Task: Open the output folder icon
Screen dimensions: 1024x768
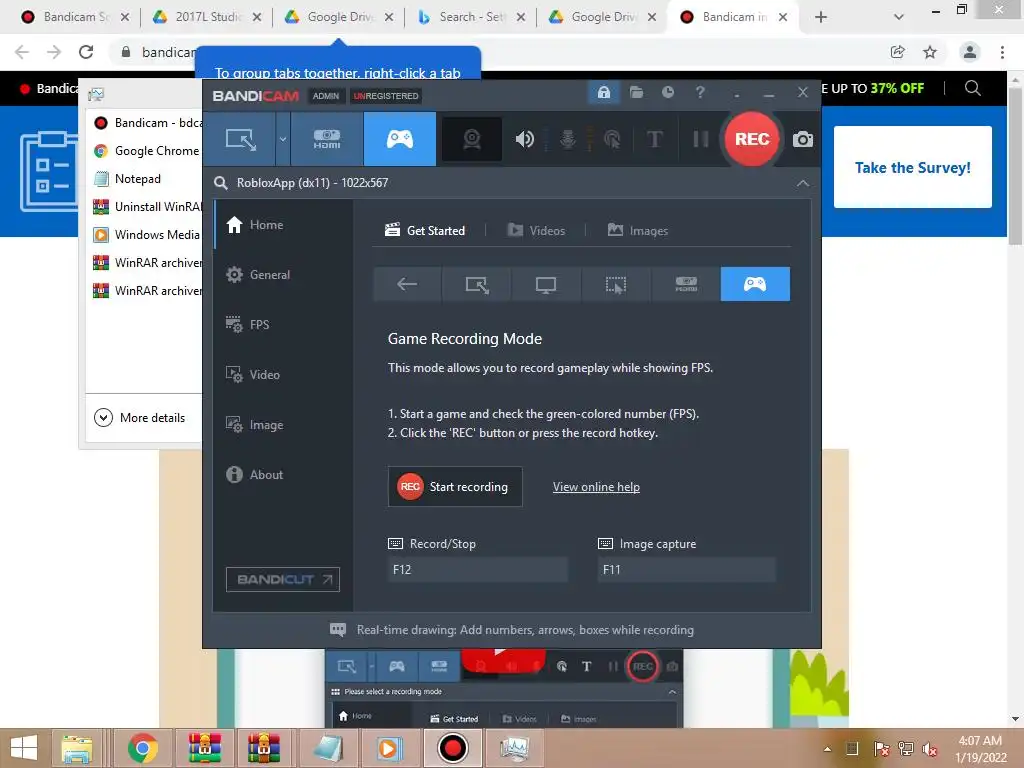Action: click(636, 92)
